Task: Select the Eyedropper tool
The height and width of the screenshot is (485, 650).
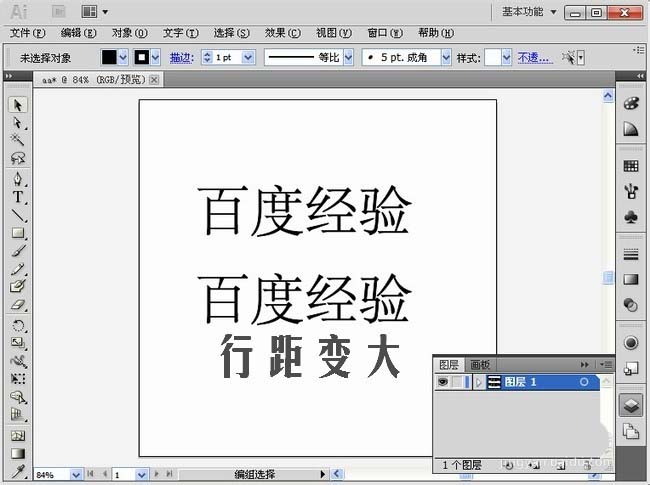Action: [17, 471]
